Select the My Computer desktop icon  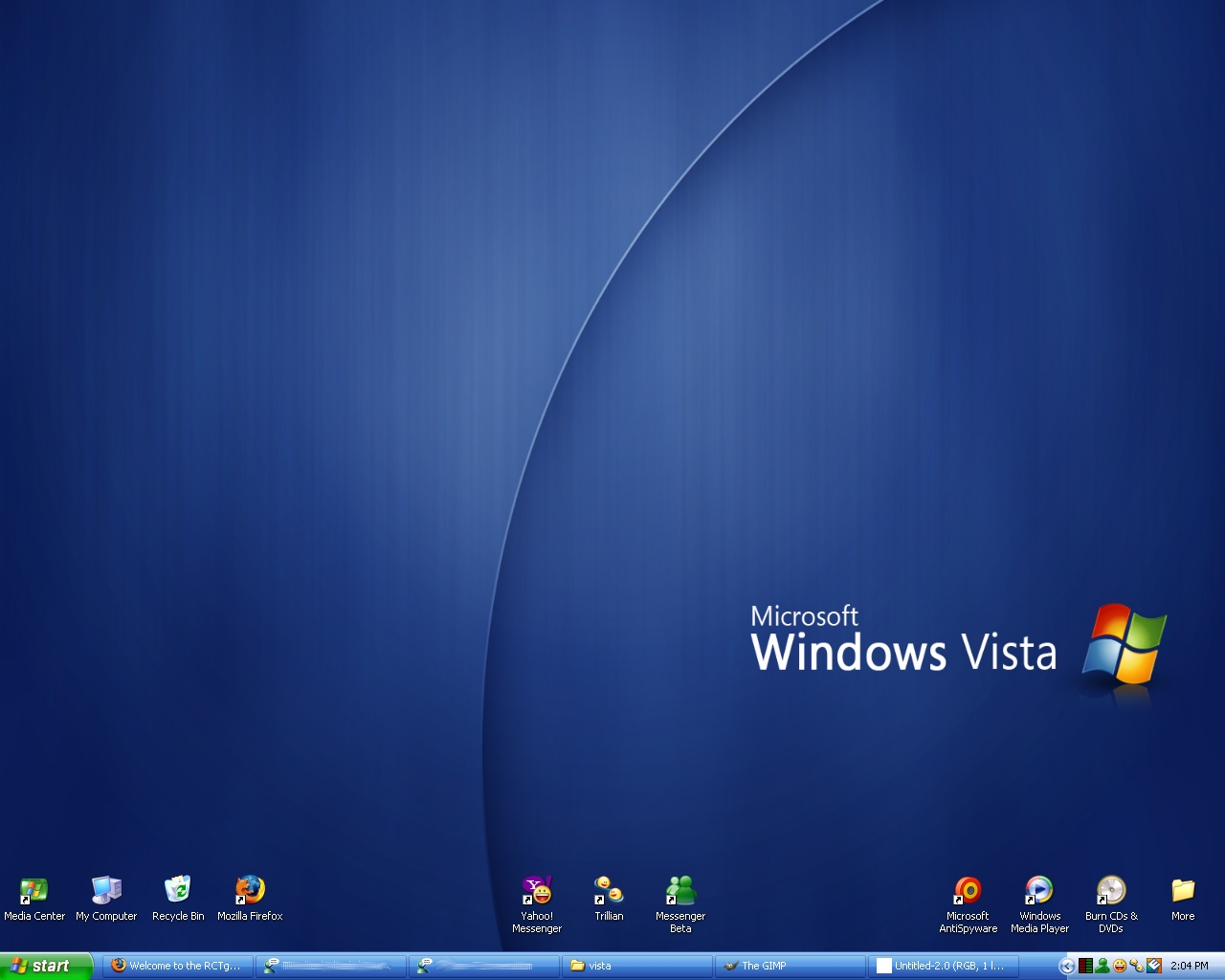click(x=106, y=891)
